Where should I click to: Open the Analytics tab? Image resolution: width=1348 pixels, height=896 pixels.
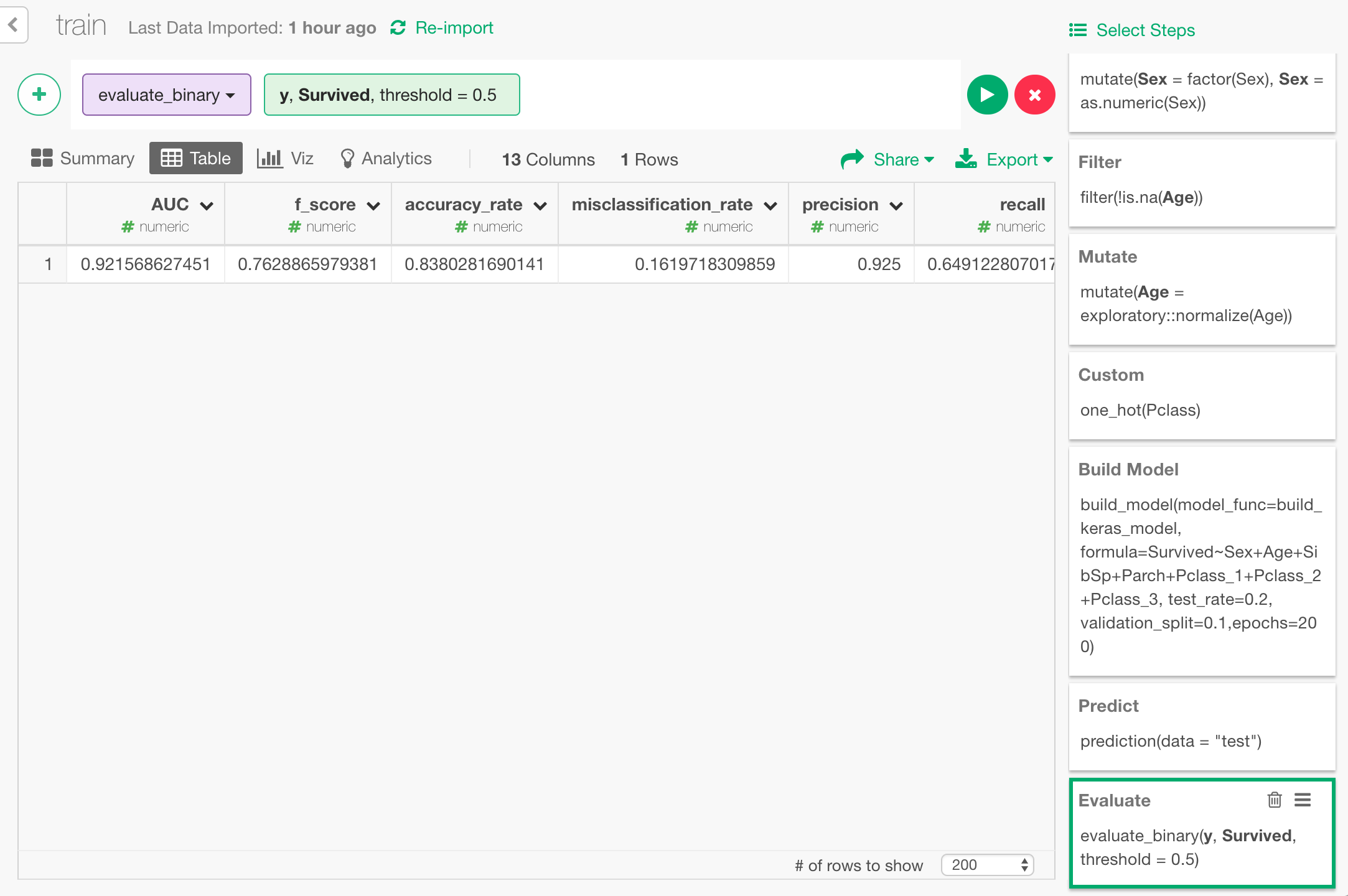pyautogui.click(x=386, y=159)
